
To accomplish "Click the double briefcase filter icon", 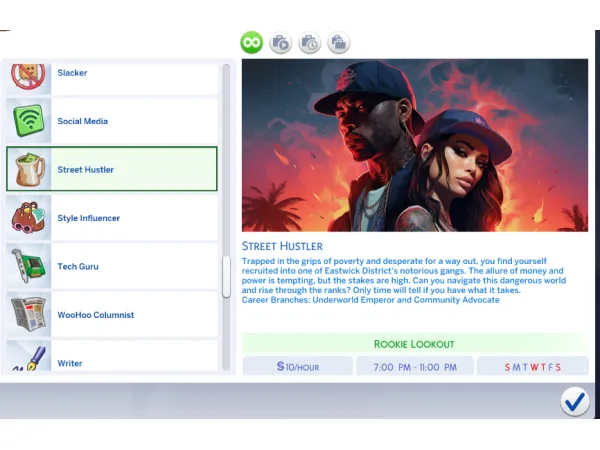I will click(339, 43).
